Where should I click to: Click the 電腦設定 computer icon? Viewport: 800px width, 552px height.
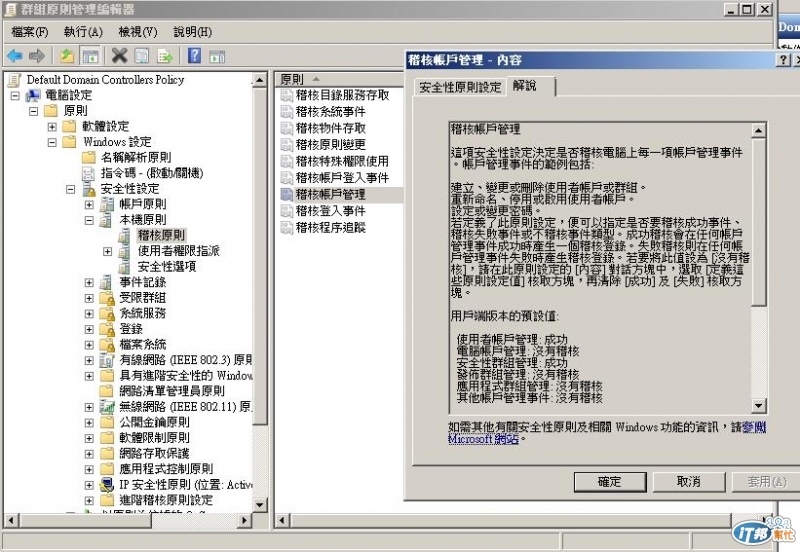pos(34,95)
